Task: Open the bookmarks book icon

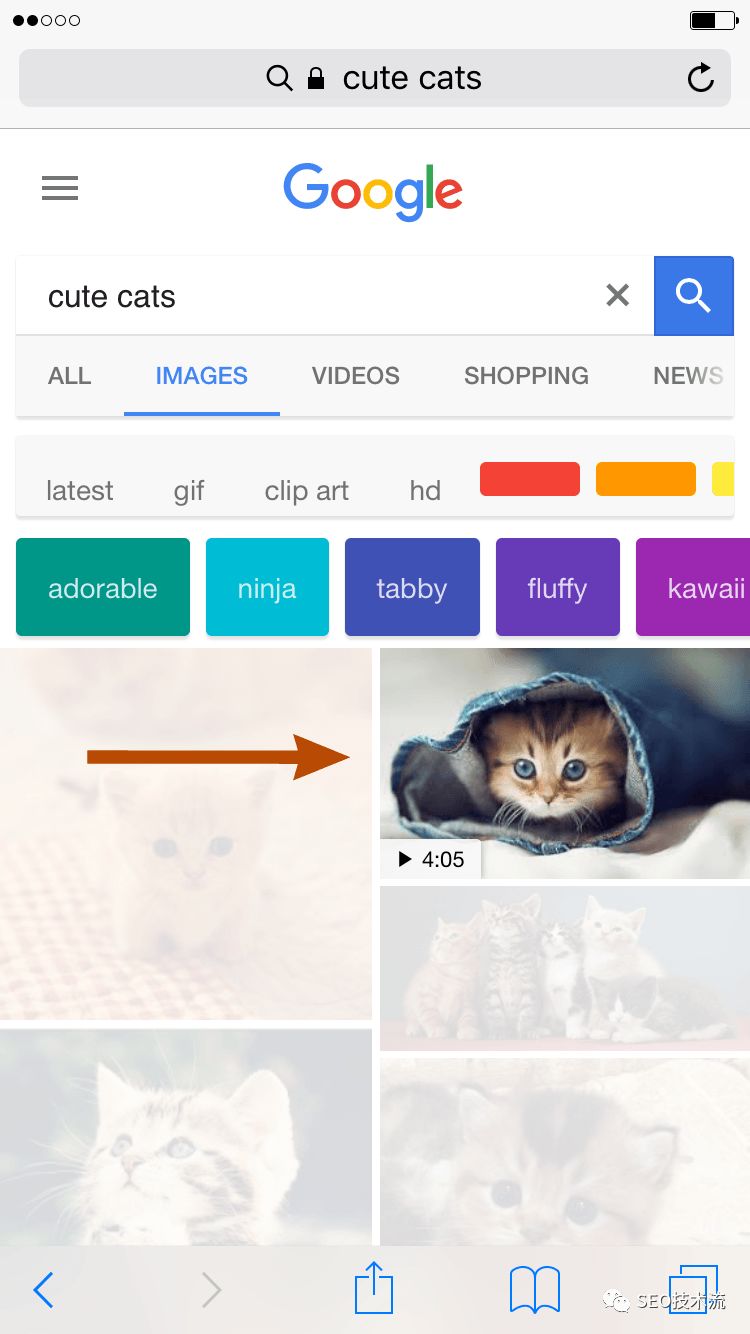Action: coord(535,1290)
